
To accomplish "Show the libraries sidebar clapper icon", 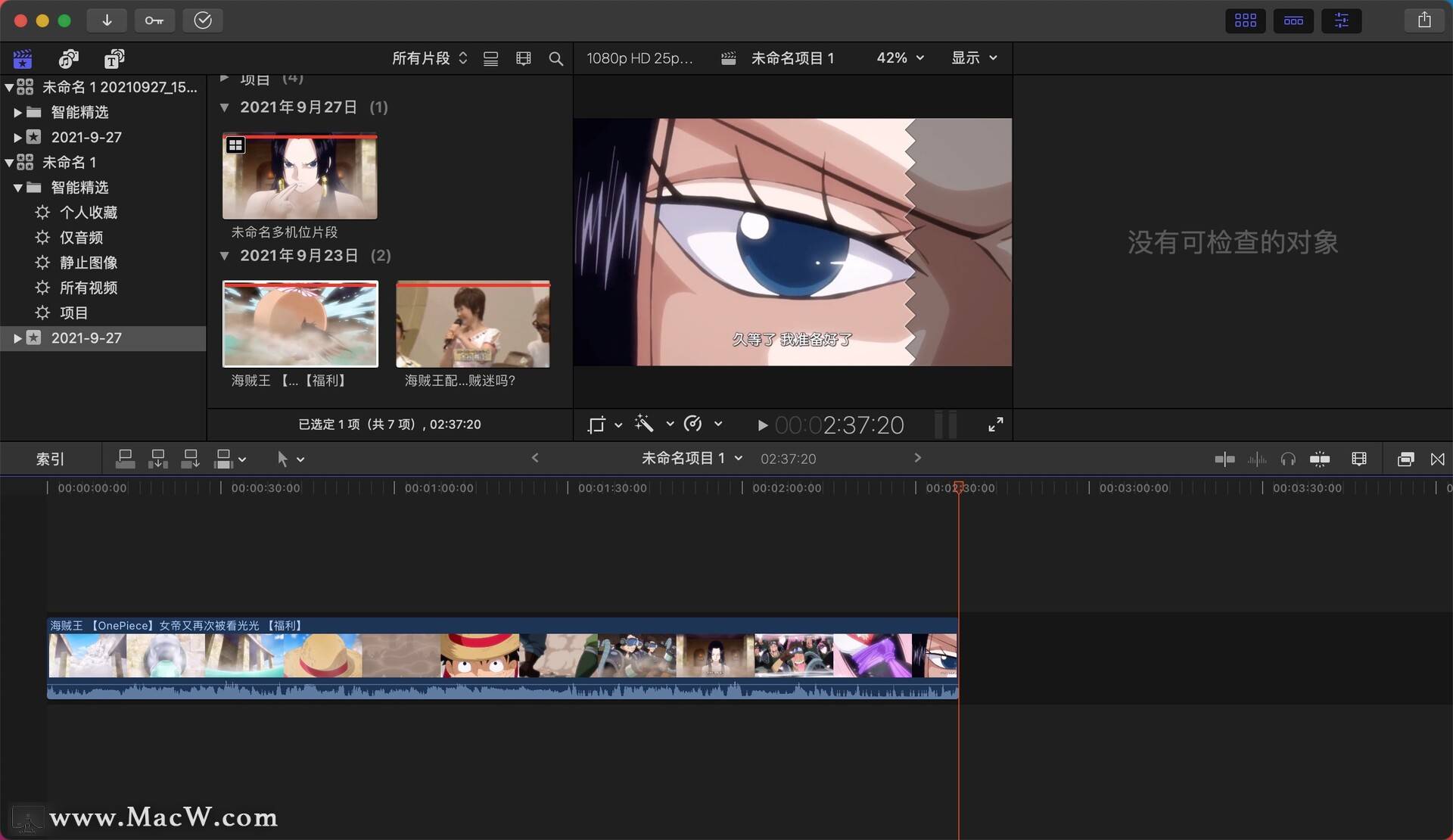I will (x=23, y=58).
